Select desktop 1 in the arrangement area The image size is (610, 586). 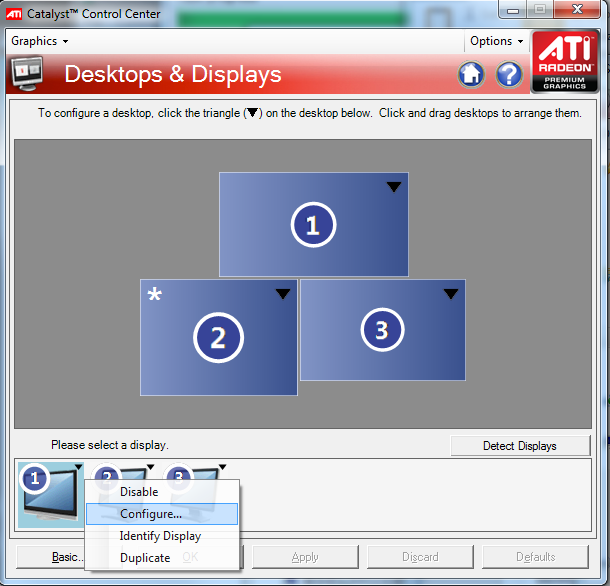(x=314, y=225)
